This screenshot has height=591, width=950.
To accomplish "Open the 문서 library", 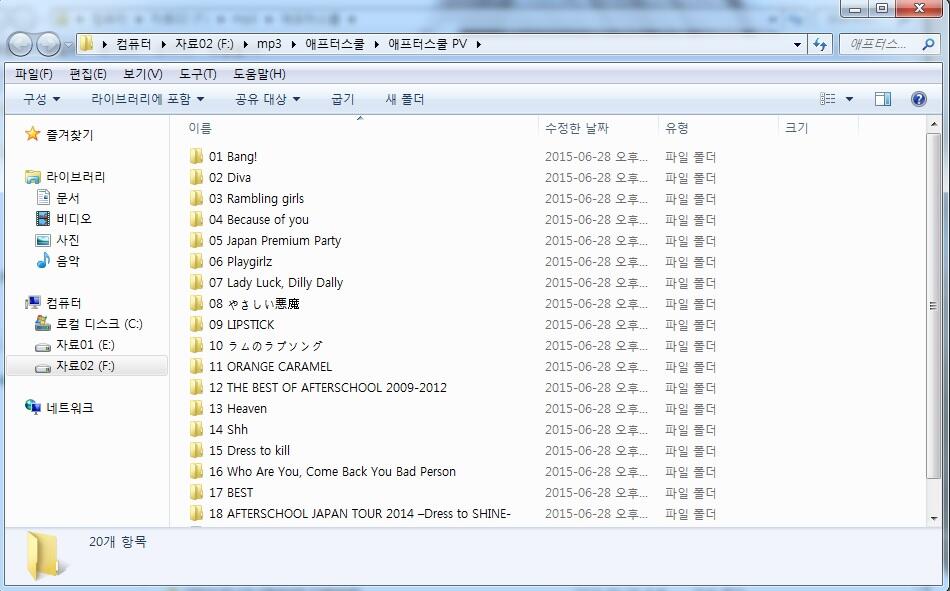I will 68,198.
